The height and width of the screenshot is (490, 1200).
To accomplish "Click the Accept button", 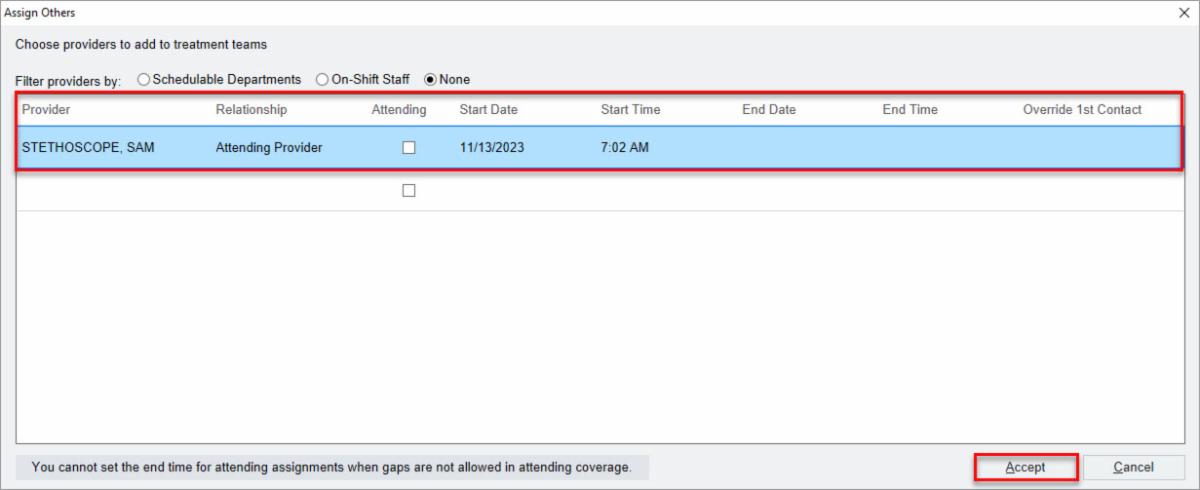I will pos(1026,467).
